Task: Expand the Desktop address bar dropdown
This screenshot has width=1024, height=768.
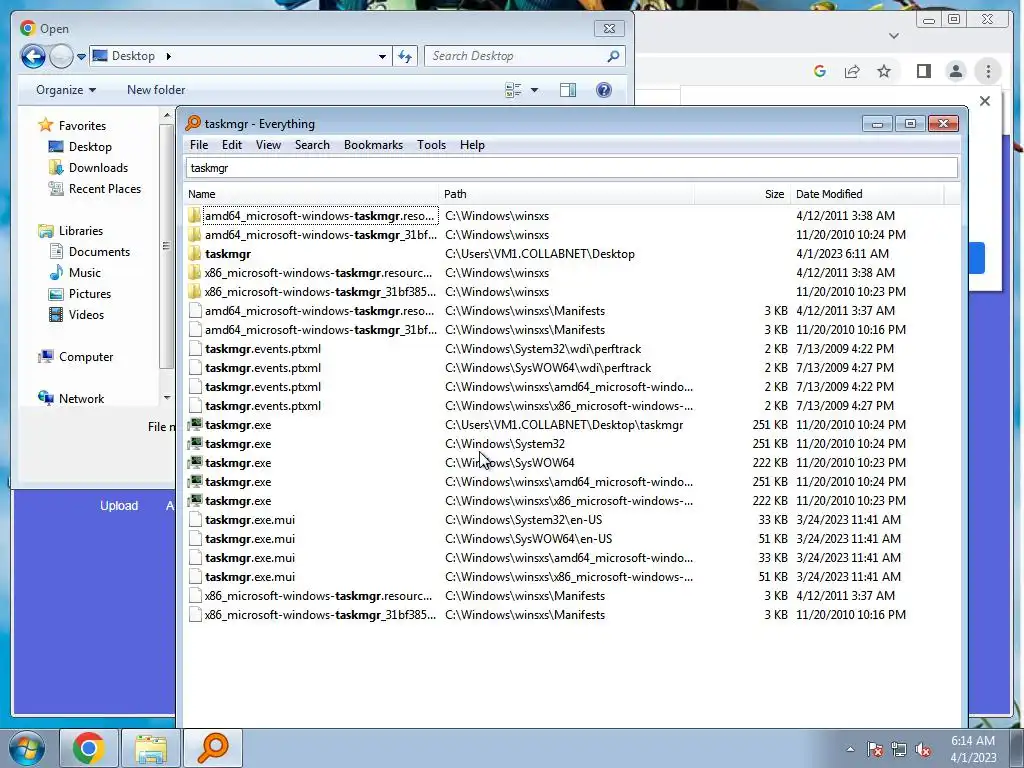Action: (383, 56)
